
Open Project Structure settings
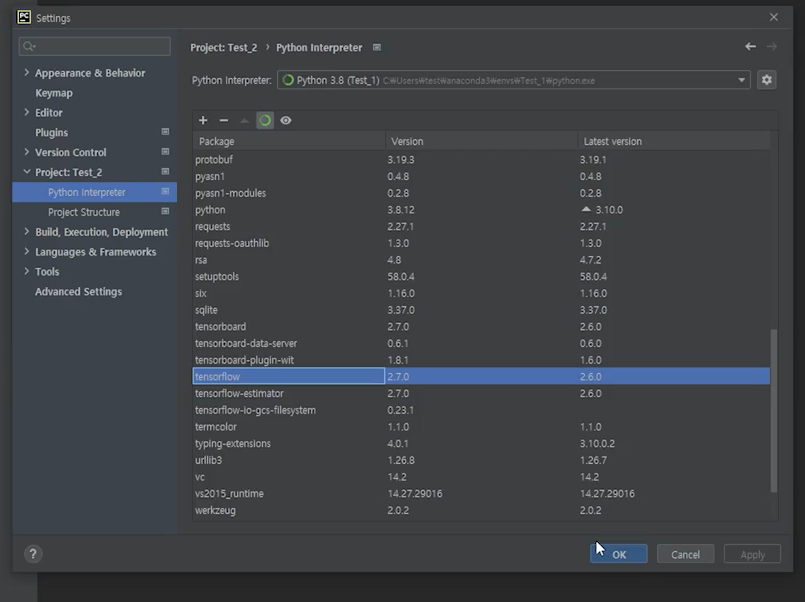[84, 212]
